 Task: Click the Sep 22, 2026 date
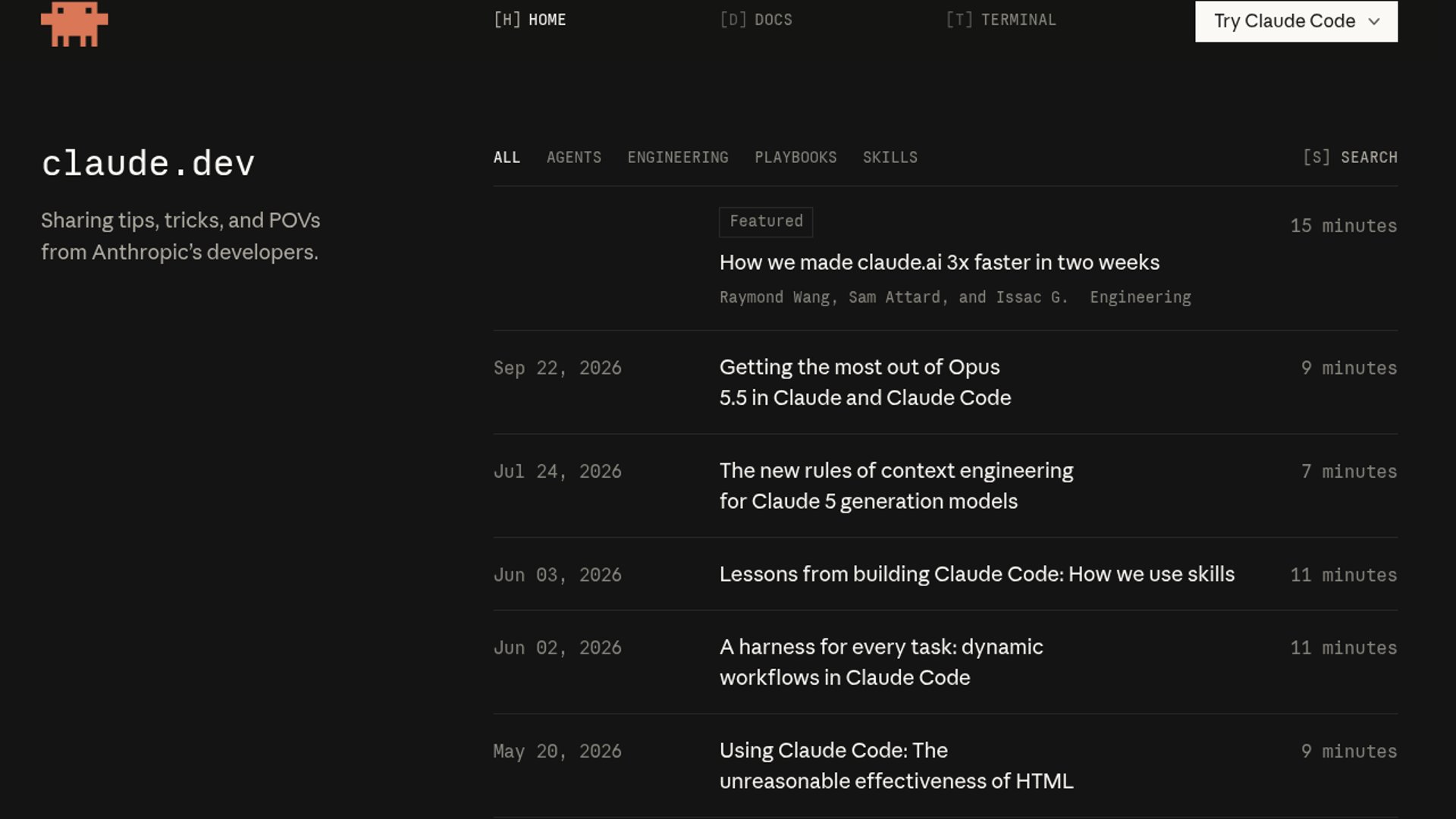point(557,369)
